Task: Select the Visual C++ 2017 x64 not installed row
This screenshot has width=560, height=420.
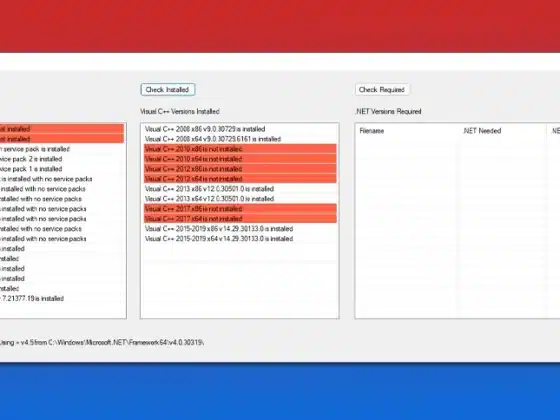Action: click(x=240, y=219)
